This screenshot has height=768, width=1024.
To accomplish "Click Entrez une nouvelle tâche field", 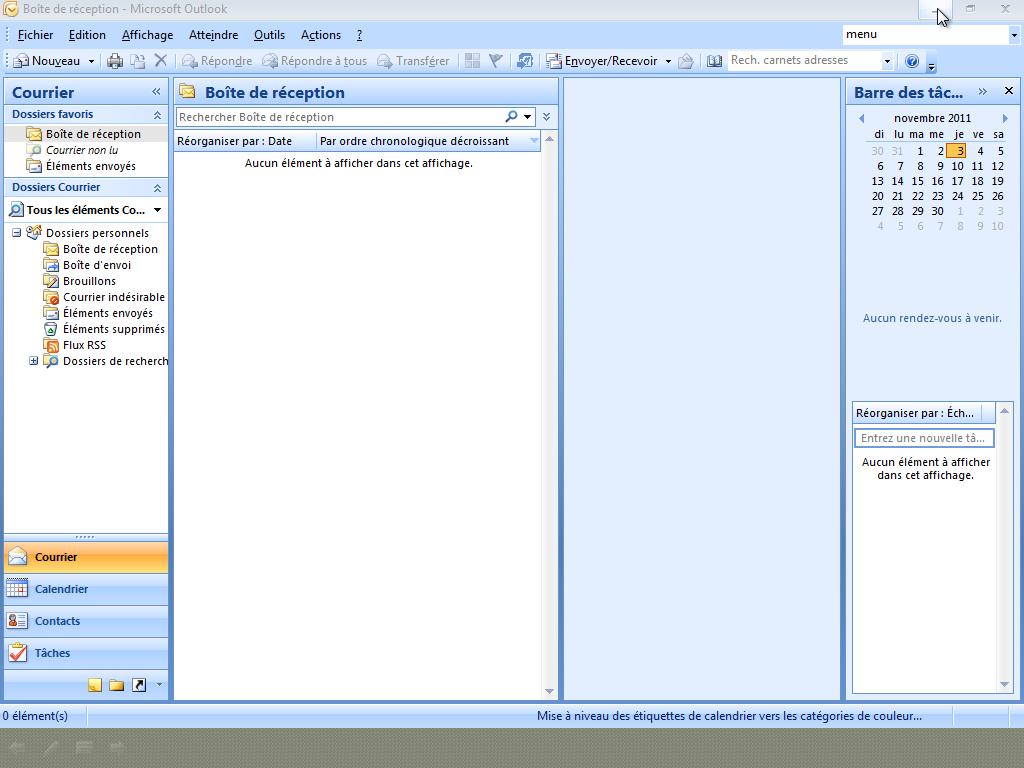I will (x=924, y=438).
